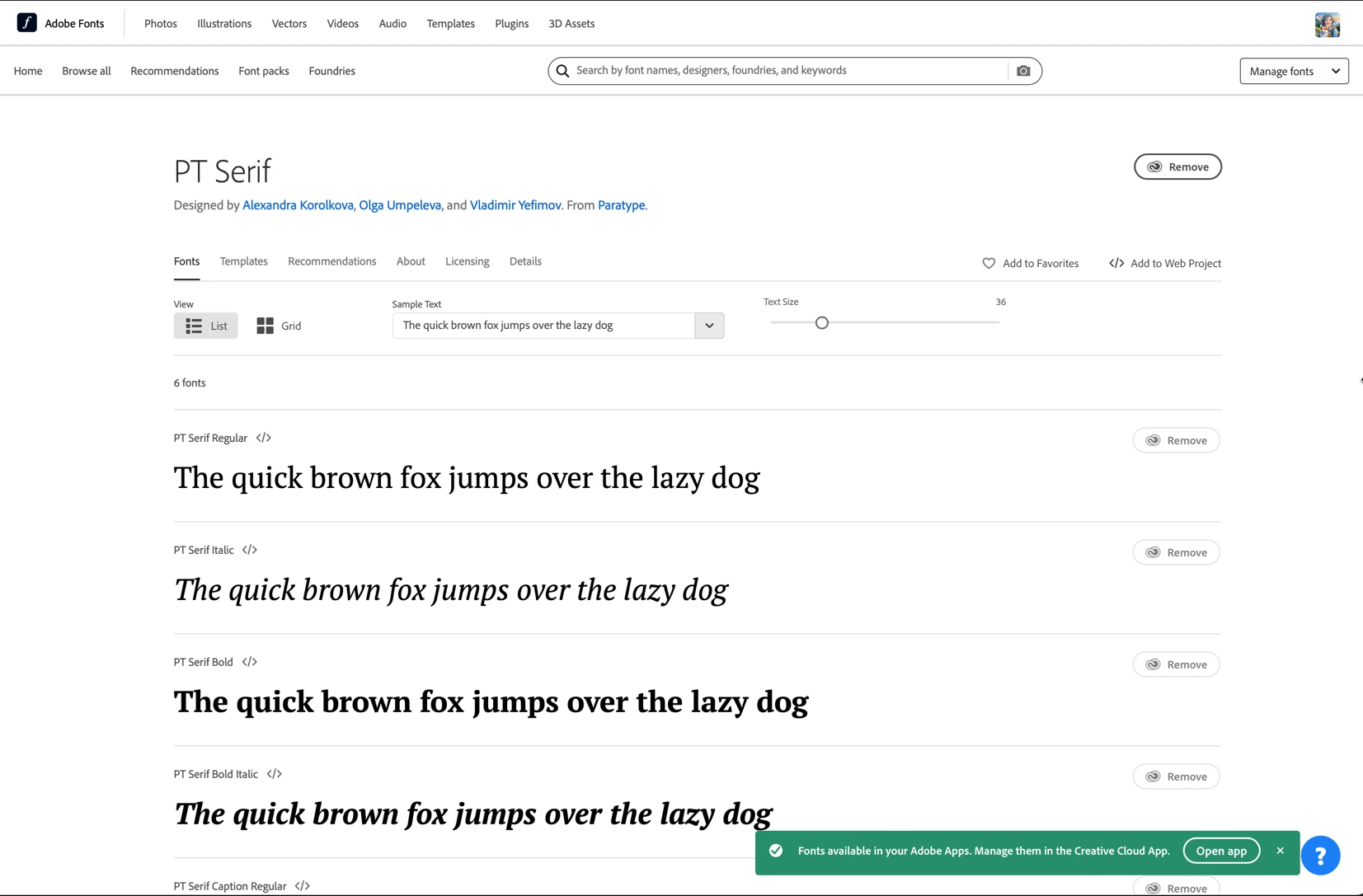Click the PT Serif Italic sample preview

[x=450, y=591]
